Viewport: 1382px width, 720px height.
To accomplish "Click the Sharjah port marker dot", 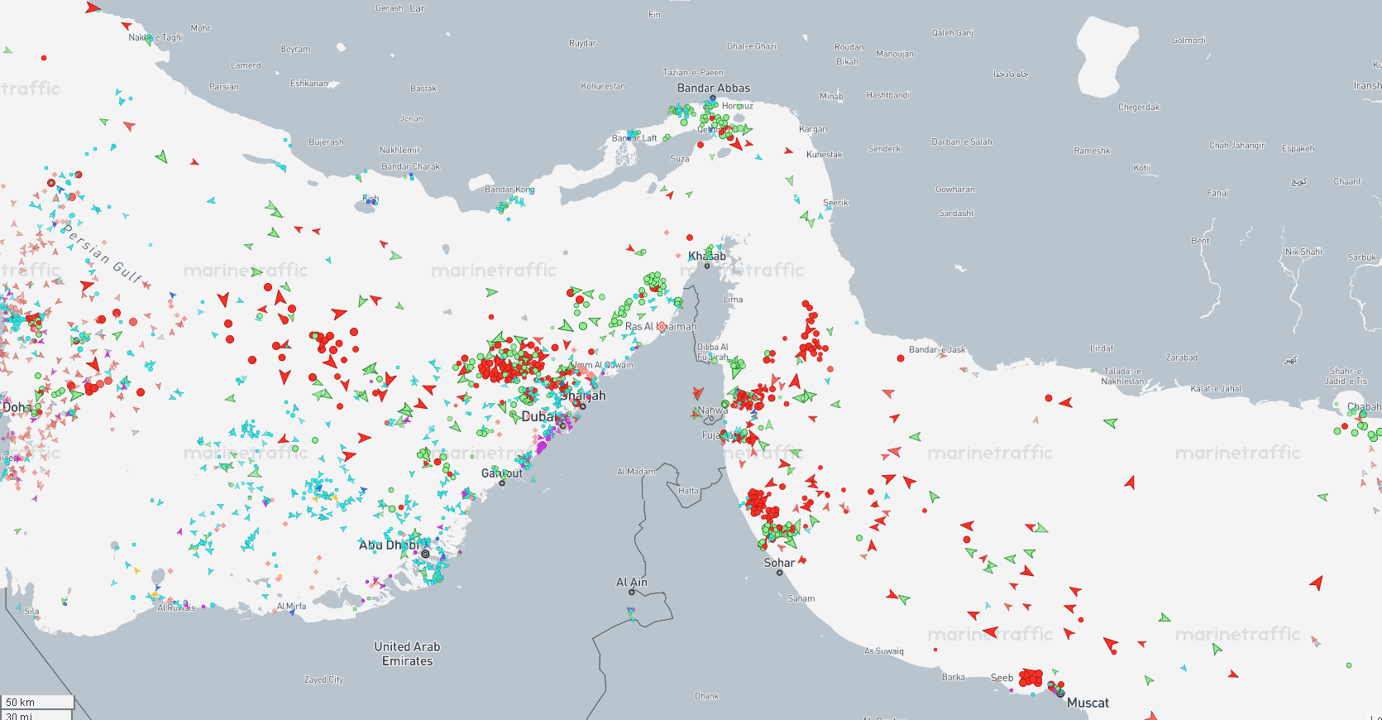I will [x=583, y=405].
